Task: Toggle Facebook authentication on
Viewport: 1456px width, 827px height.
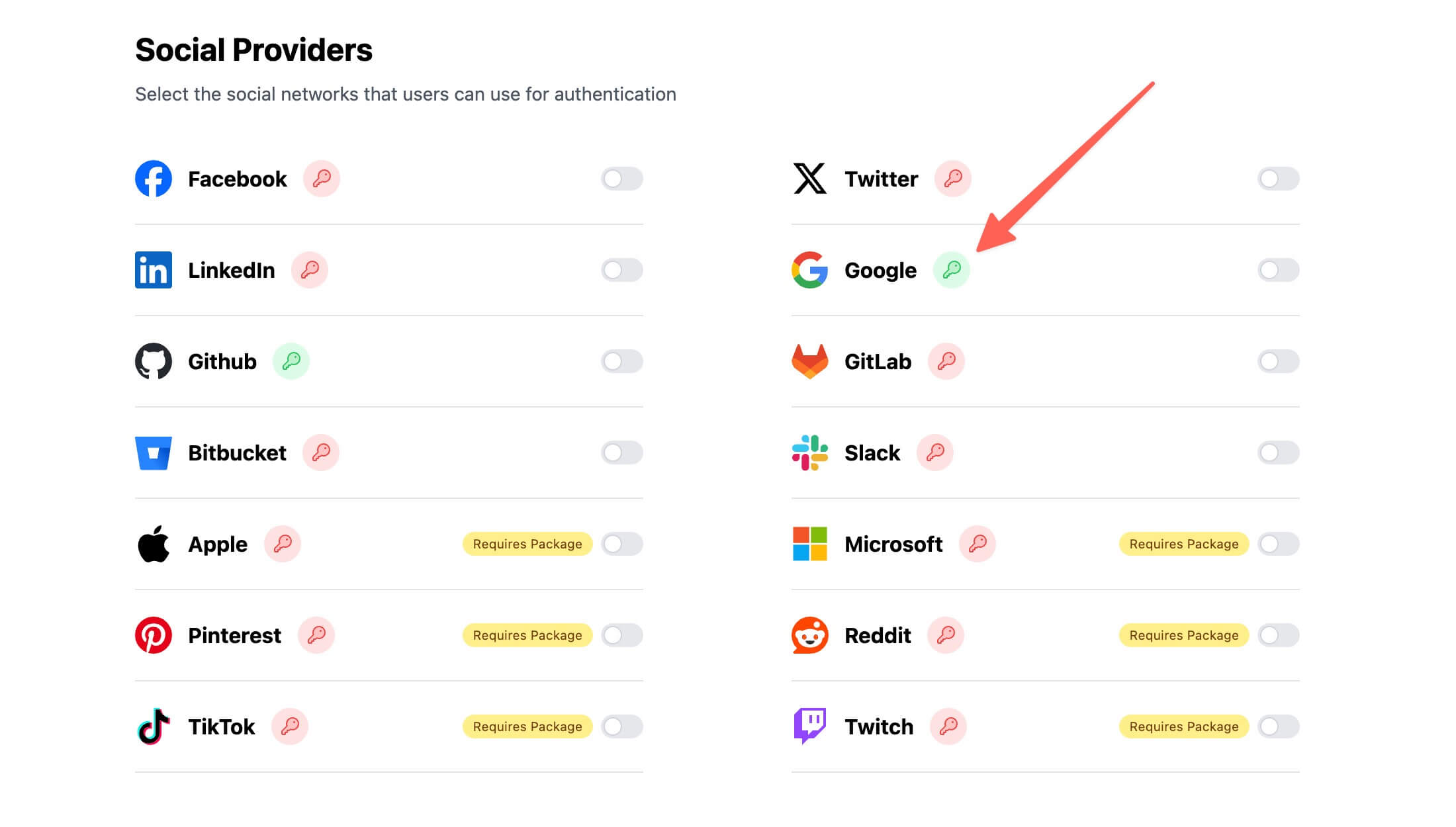Action: coord(621,179)
